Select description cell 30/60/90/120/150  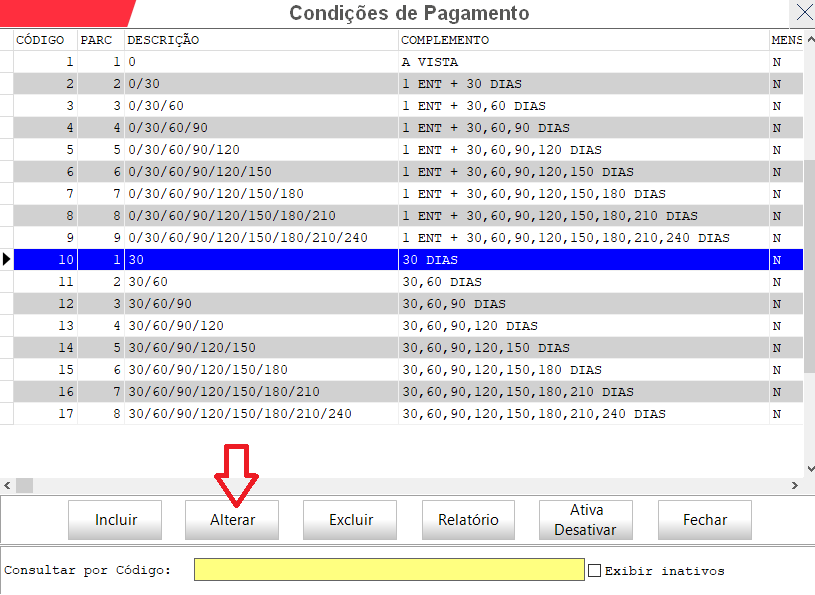261,348
